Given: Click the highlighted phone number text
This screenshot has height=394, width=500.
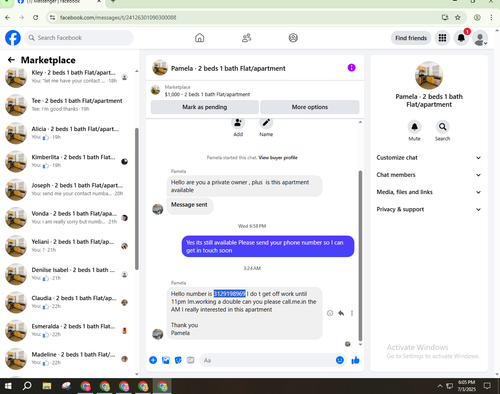Looking at the screenshot, I should tap(229, 294).
